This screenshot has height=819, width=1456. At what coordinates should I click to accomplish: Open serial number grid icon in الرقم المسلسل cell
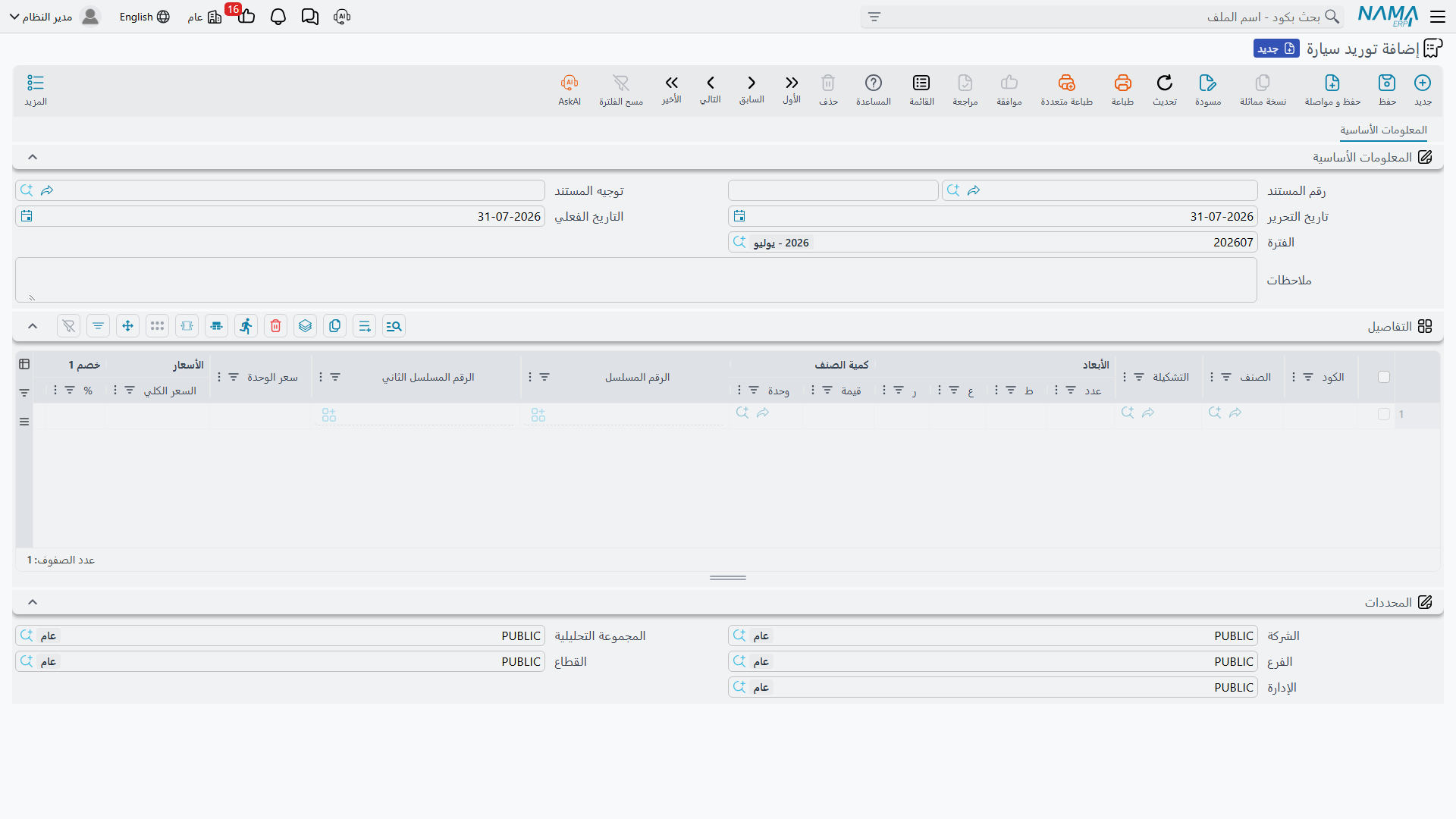point(538,415)
